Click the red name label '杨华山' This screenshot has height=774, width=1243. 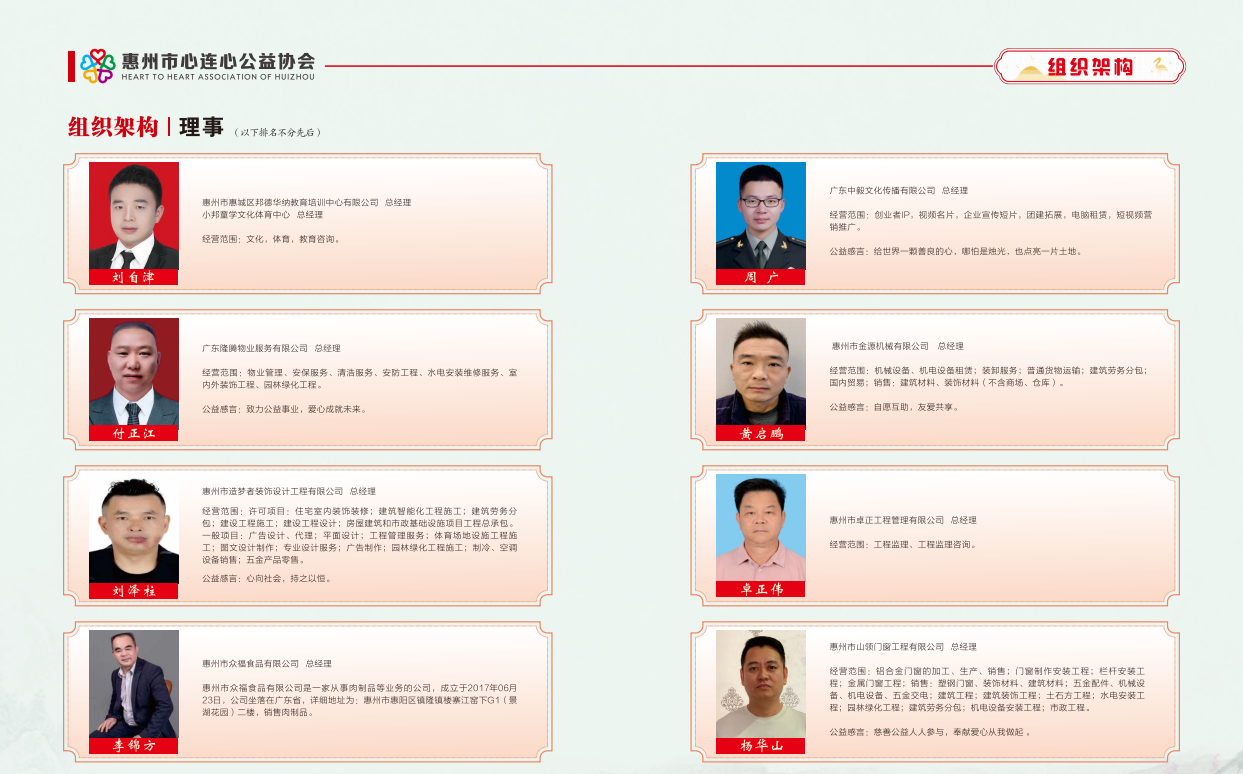pyautogui.click(x=761, y=745)
